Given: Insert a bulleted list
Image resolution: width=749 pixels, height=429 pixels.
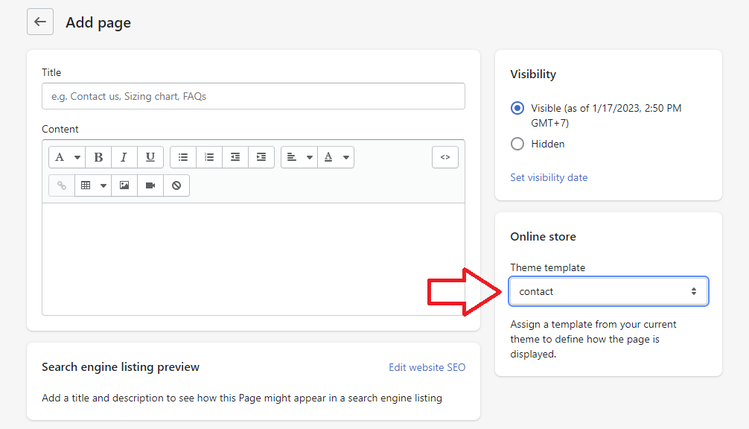Looking at the screenshot, I should click(x=183, y=157).
